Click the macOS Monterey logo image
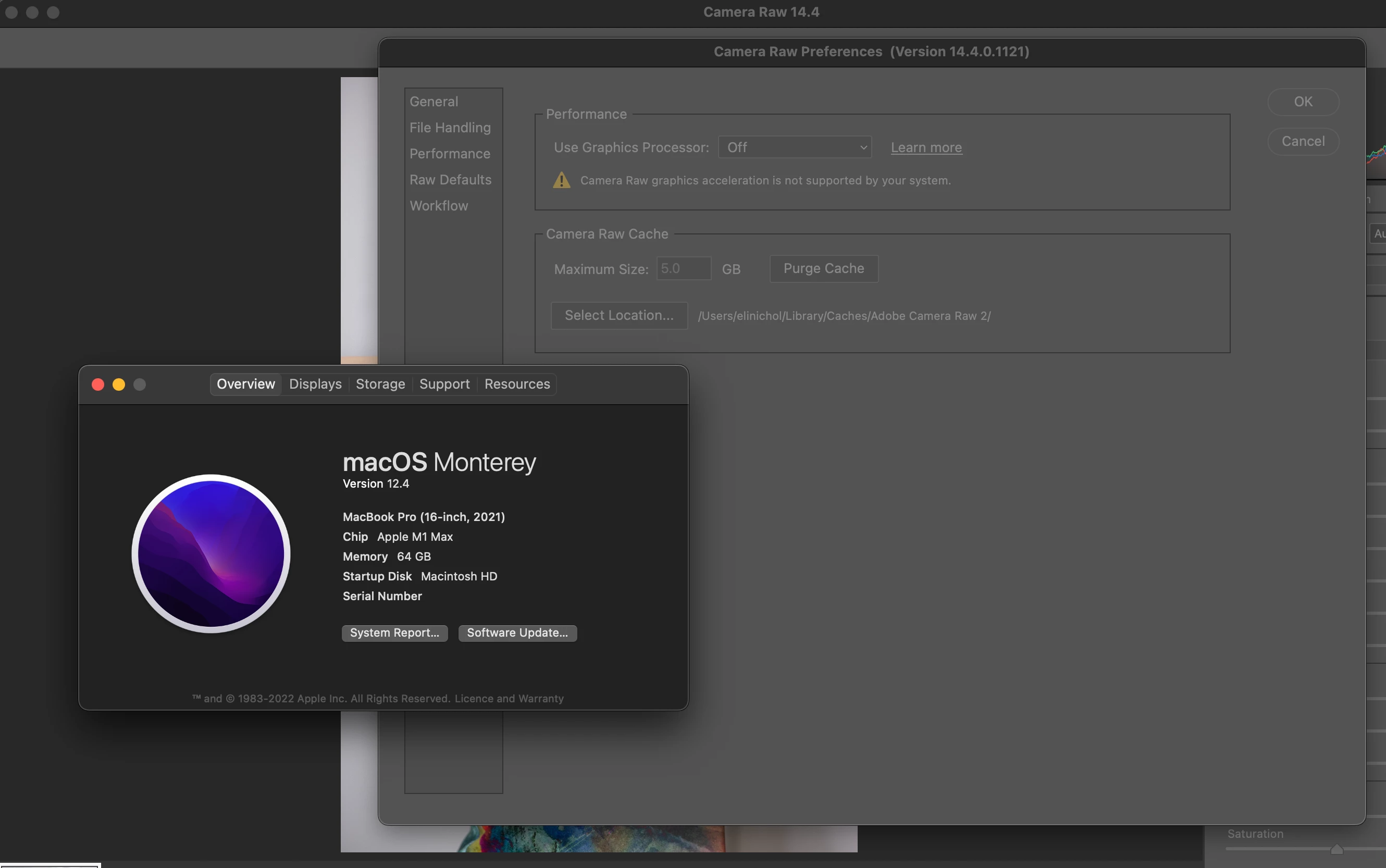1386x868 pixels. coord(211,553)
